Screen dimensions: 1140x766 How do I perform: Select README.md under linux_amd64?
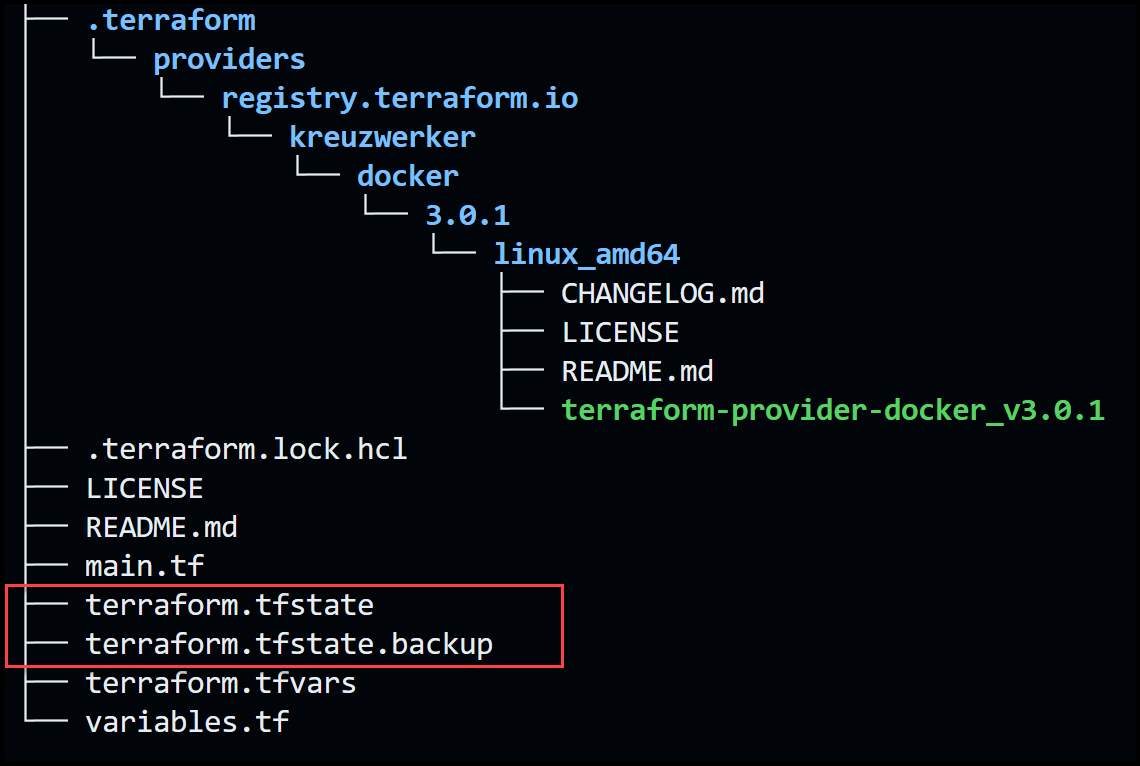[638, 371]
